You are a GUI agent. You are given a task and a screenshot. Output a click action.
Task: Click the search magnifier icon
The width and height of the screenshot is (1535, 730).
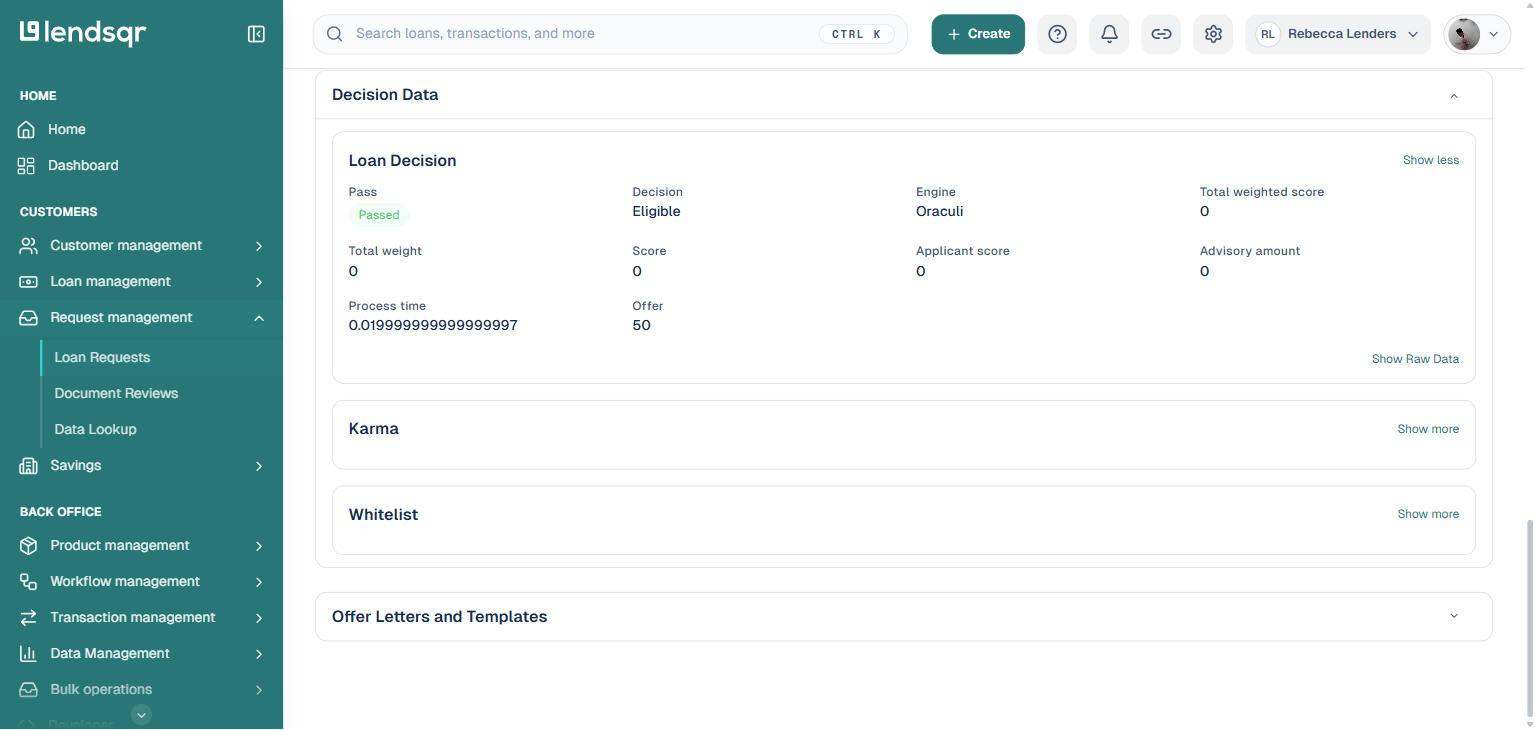click(335, 34)
